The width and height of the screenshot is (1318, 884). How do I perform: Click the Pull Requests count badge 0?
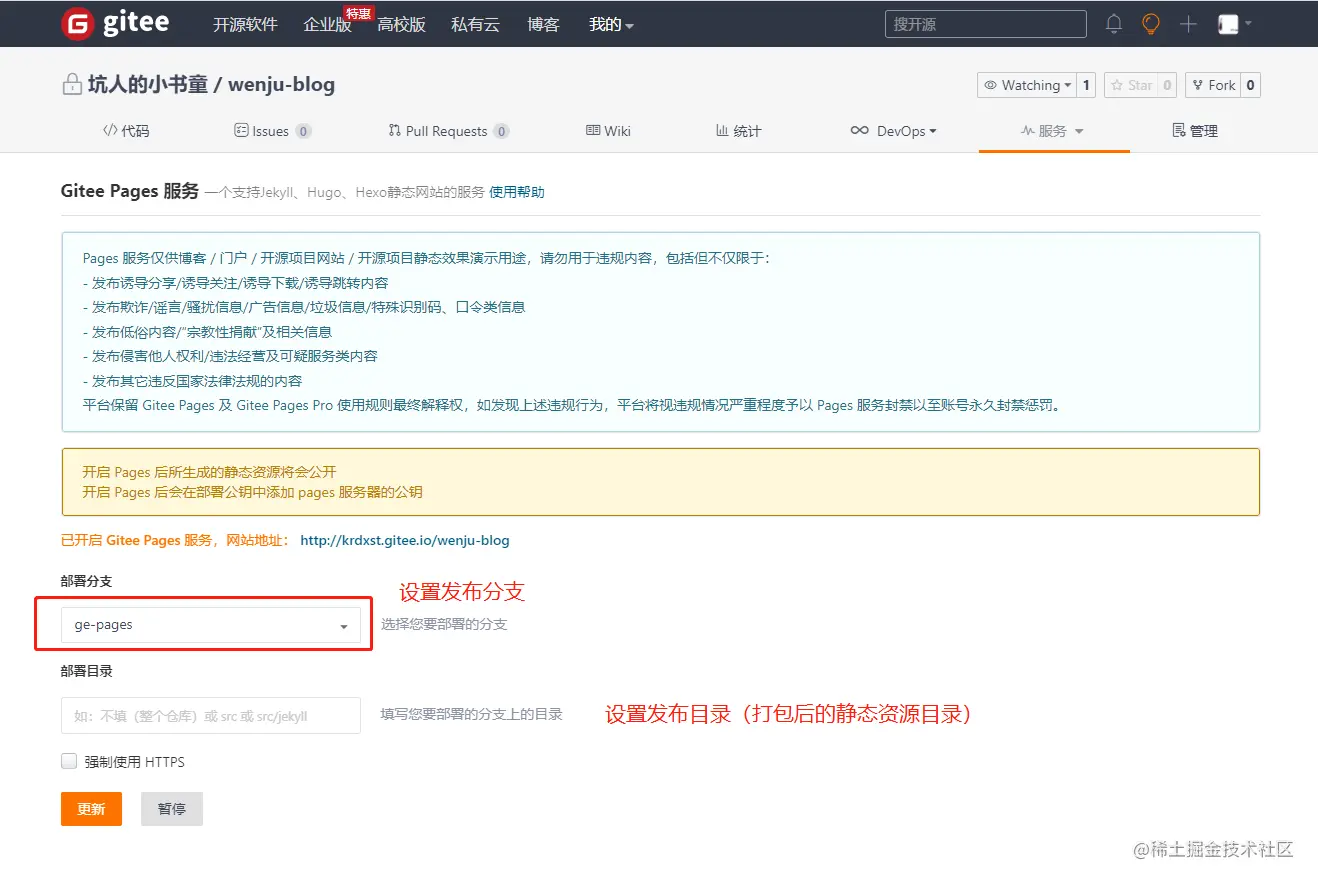501,131
